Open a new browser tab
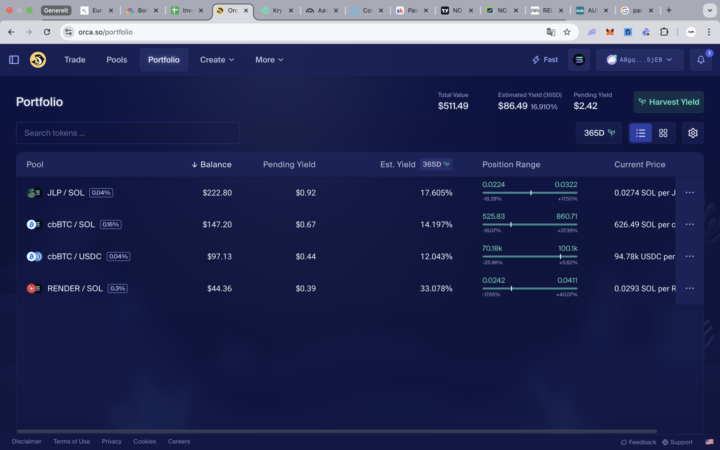This screenshot has height=450, width=720. coord(669,10)
